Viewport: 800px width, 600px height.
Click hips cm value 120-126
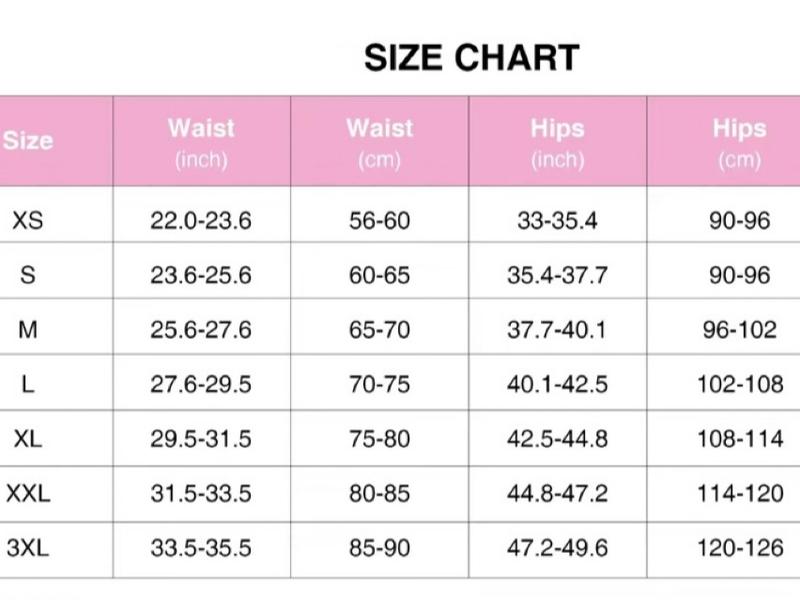[739, 548]
